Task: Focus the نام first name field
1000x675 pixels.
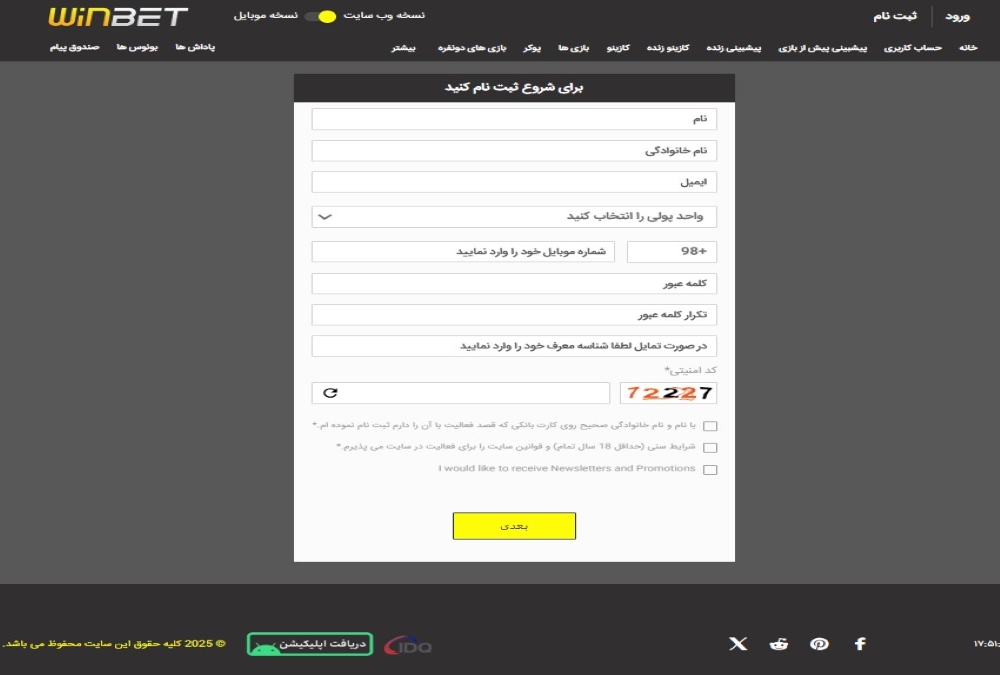Action: (514, 119)
